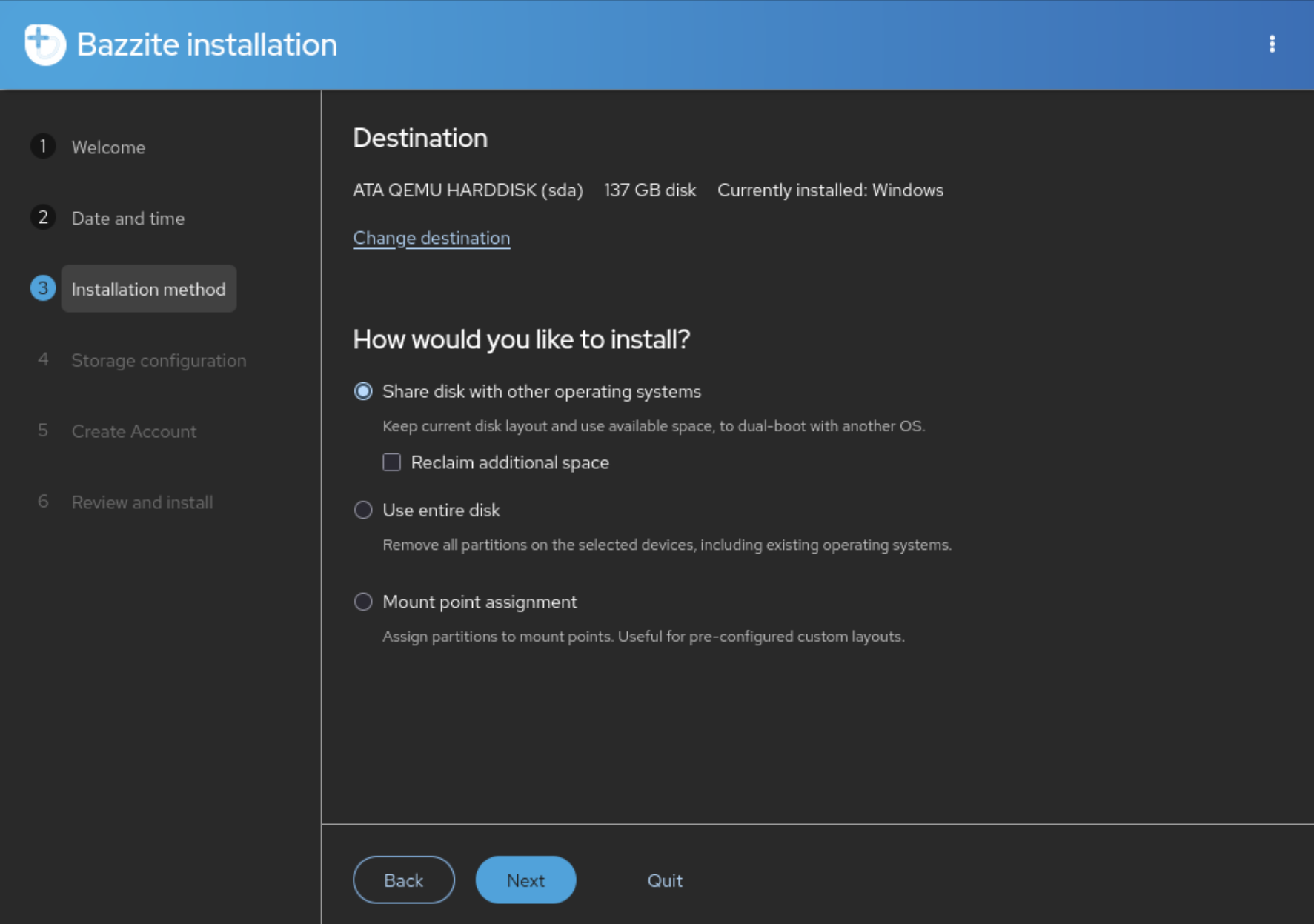Enable Reclaim additional space checkbox
The width and height of the screenshot is (1314, 924).
click(392, 462)
